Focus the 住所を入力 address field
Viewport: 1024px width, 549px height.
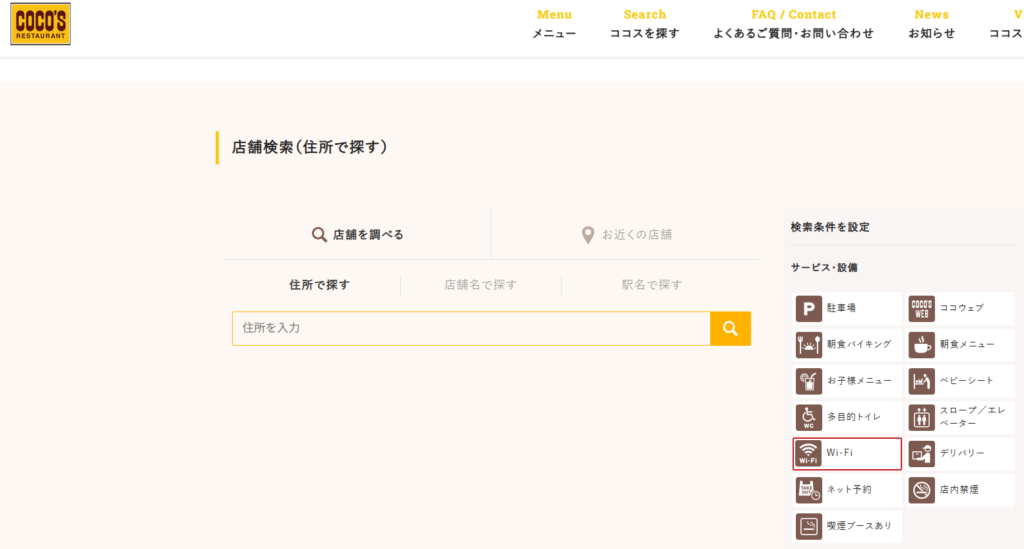472,328
